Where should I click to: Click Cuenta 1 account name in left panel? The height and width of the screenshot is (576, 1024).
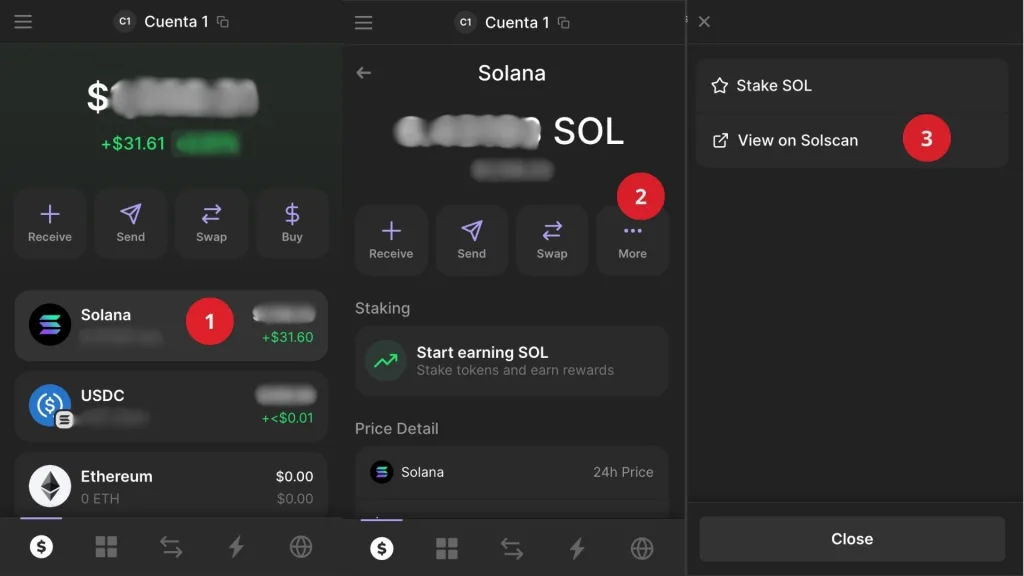pyautogui.click(x=176, y=22)
